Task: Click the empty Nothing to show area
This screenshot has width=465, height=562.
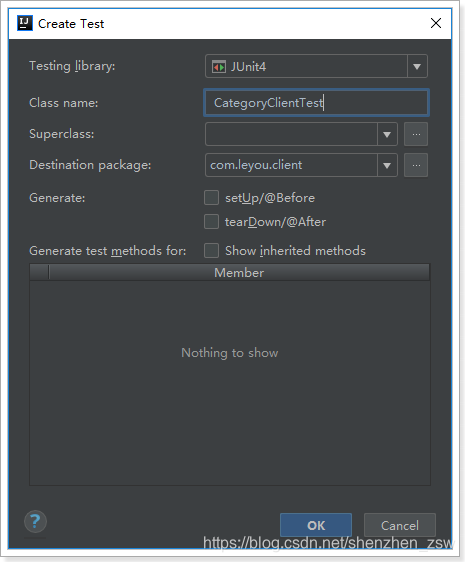Action: [230, 383]
